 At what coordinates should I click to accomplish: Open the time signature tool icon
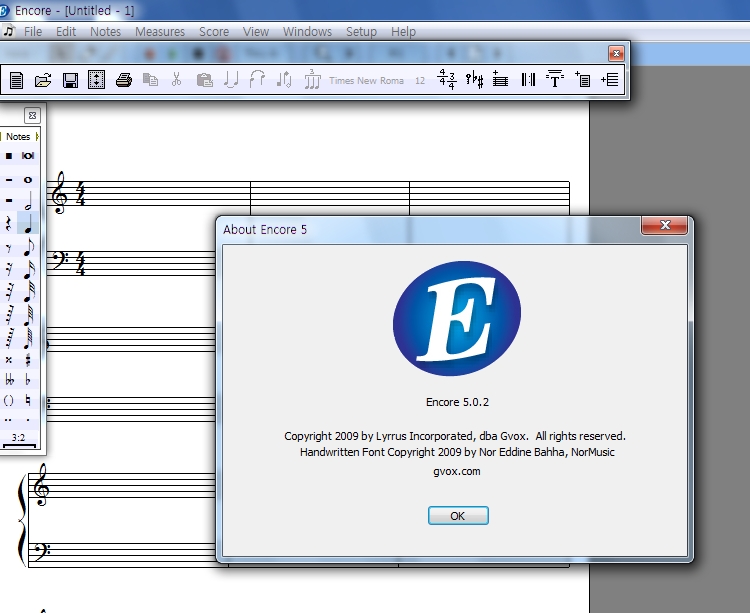[447, 80]
